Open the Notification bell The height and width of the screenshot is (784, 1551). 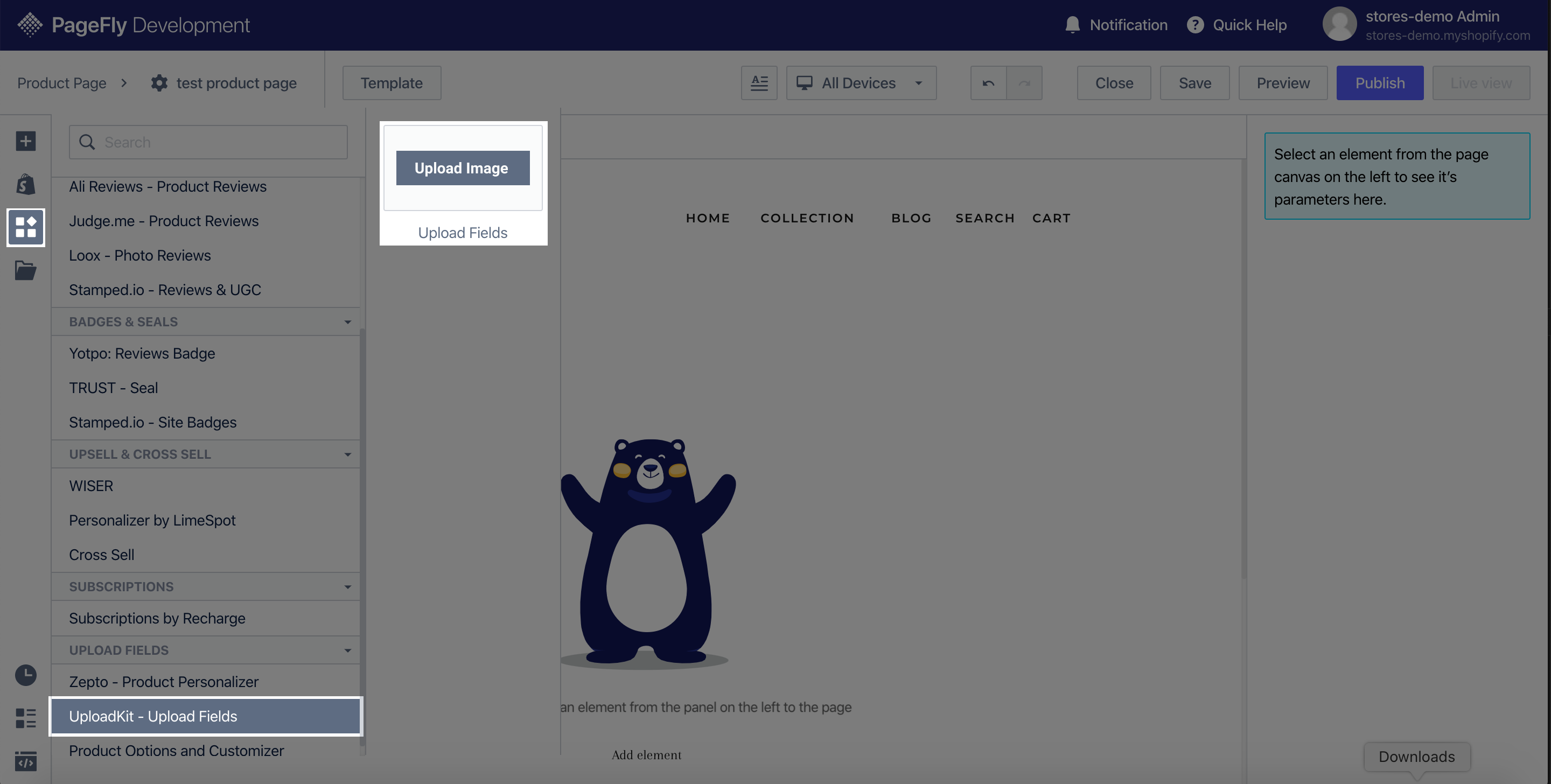(x=1072, y=25)
